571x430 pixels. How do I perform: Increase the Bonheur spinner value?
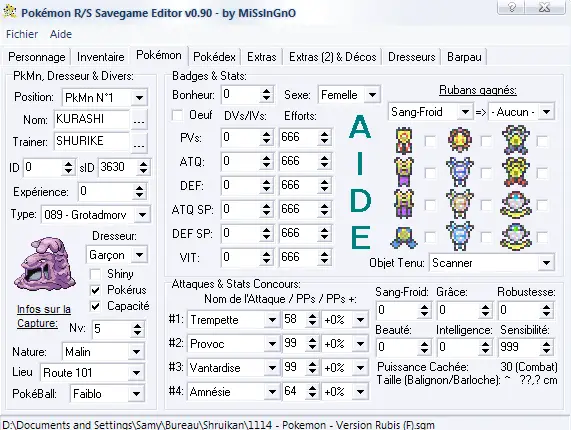click(x=266, y=91)
